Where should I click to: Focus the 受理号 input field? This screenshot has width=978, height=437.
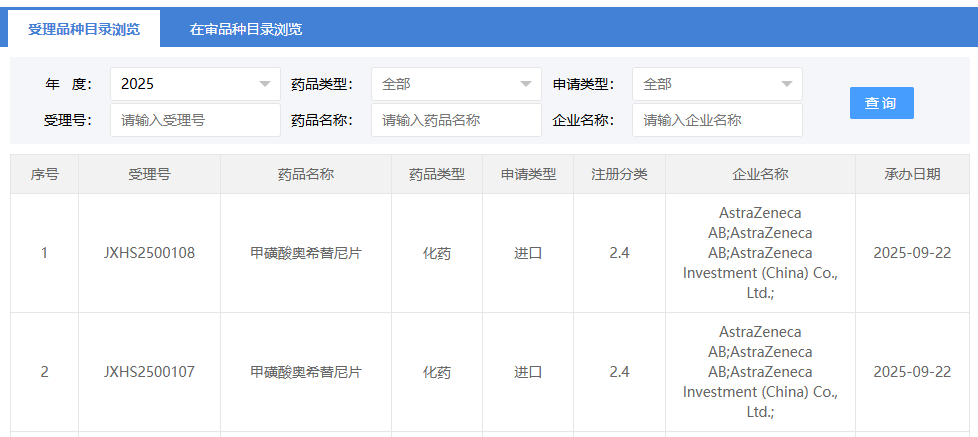(195, 120)
